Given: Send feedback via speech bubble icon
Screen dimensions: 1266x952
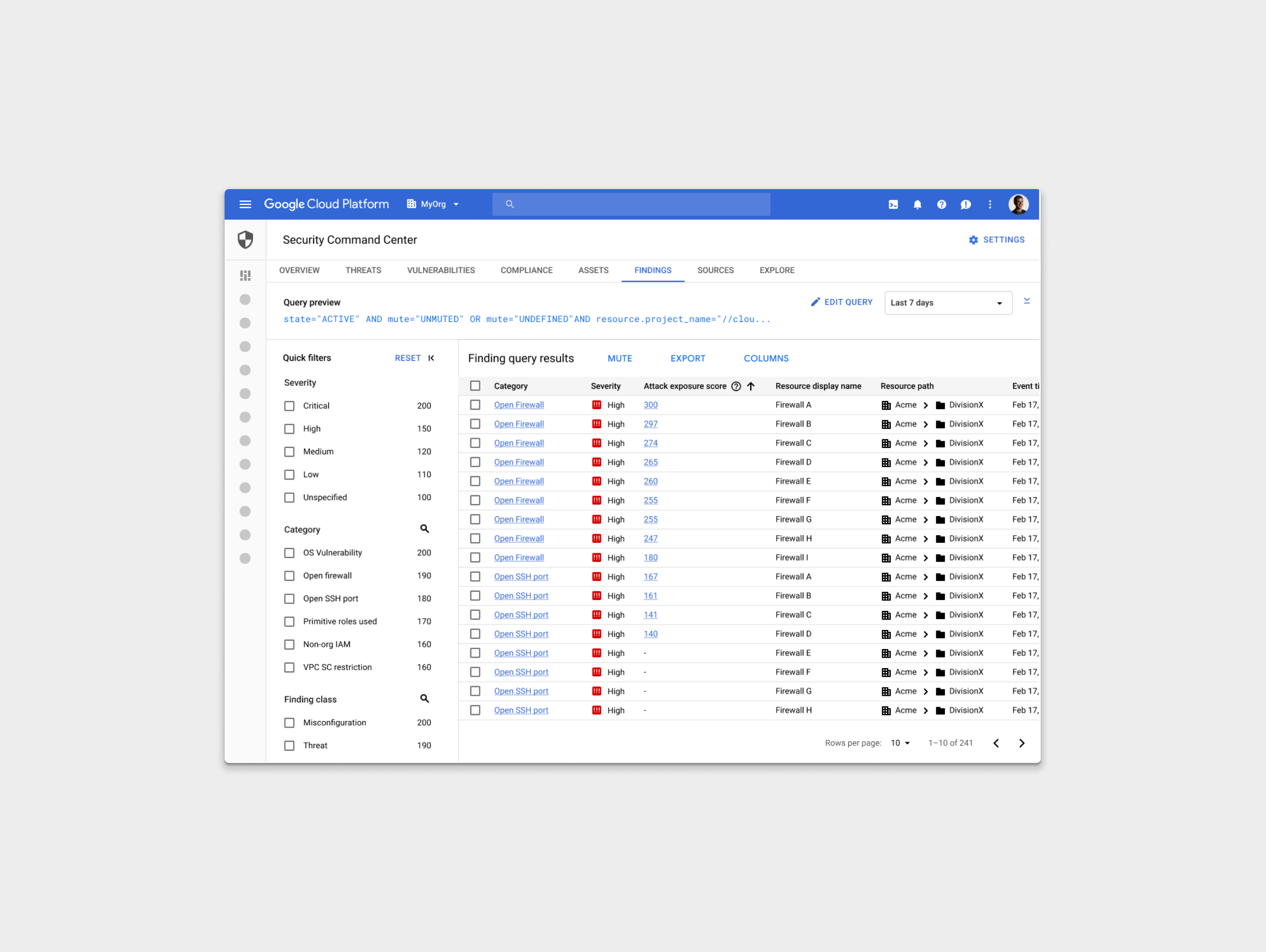Looking at the screenshot, I should pos(966,204).
